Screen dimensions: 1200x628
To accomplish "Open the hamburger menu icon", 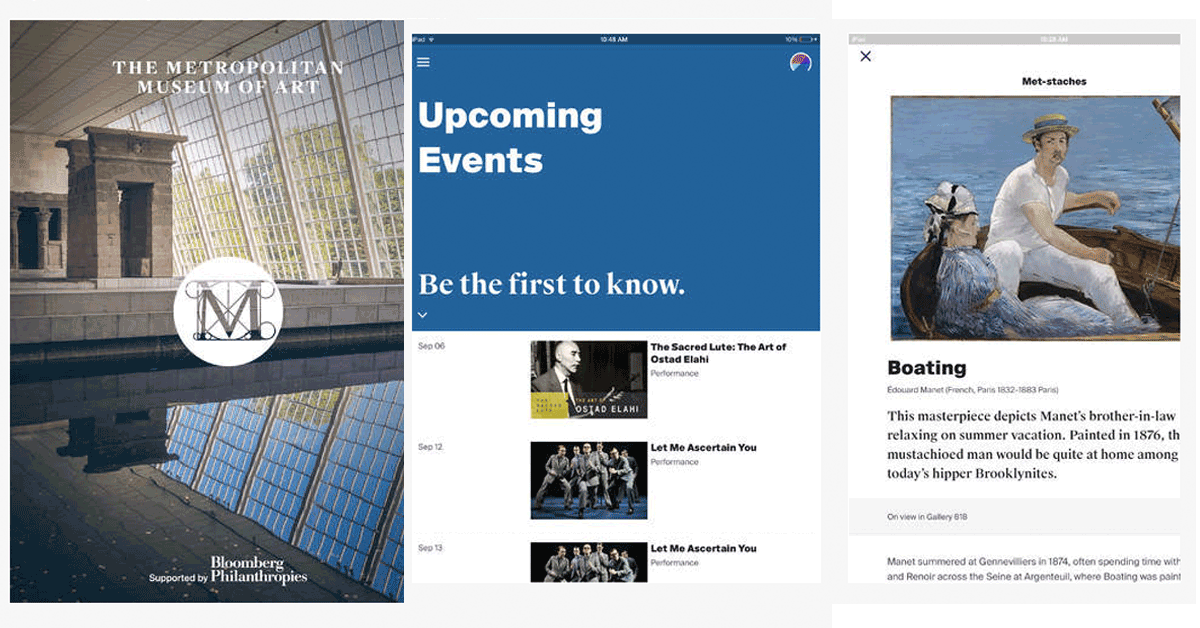I will coord(423,62).
